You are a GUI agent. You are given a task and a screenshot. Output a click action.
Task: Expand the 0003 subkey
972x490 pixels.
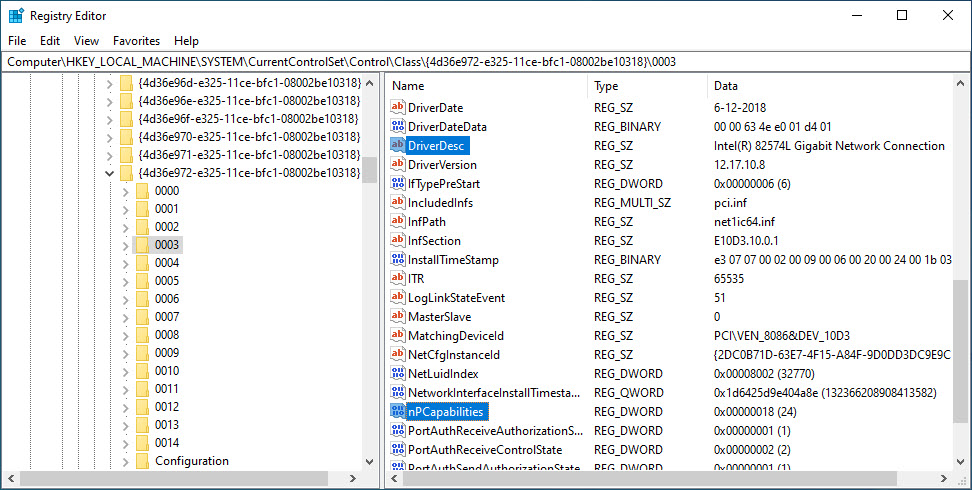click(125, 245)
